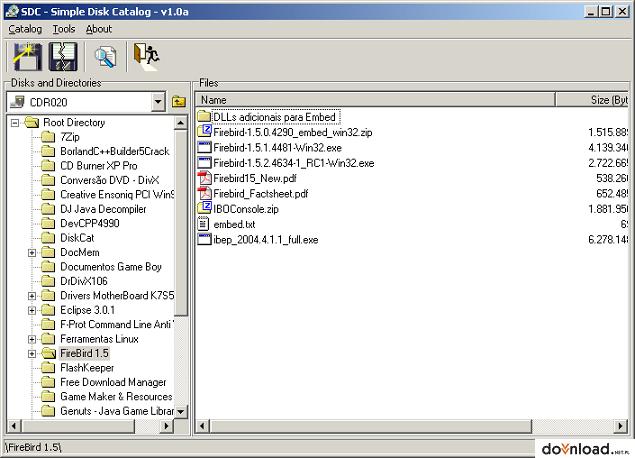Select the 7Zip folder icon
This screenshot has height=458, width=635.
(x=48, y=137)
